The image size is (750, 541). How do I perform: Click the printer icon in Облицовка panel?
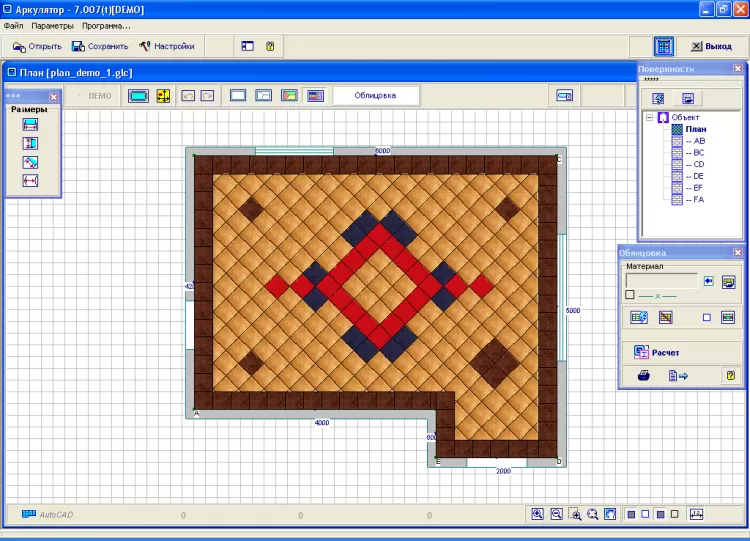tap(644, 375)
